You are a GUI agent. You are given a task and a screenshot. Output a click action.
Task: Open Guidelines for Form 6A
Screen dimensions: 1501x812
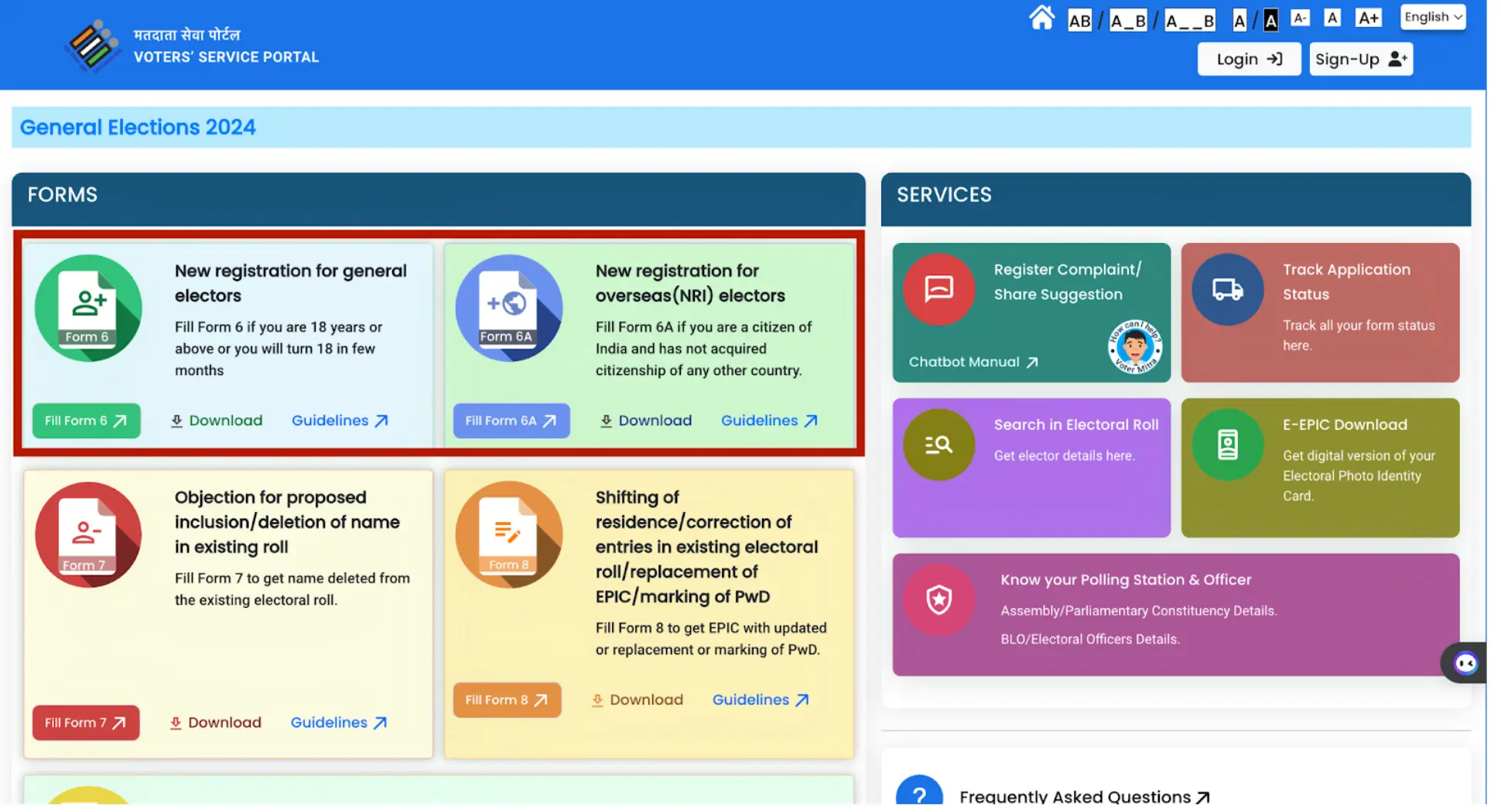point(769,421)
